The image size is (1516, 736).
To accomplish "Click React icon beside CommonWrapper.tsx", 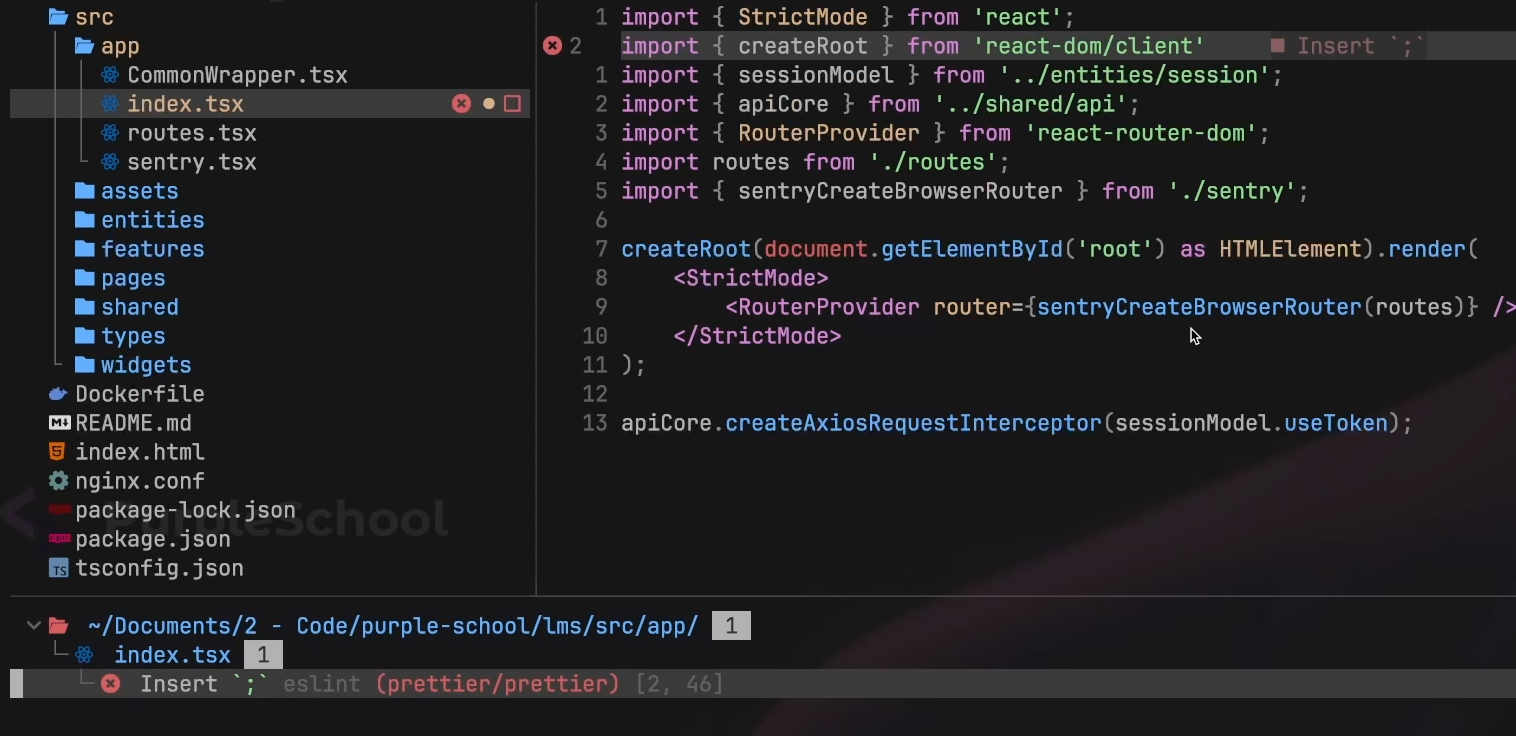I will (110, 75).
